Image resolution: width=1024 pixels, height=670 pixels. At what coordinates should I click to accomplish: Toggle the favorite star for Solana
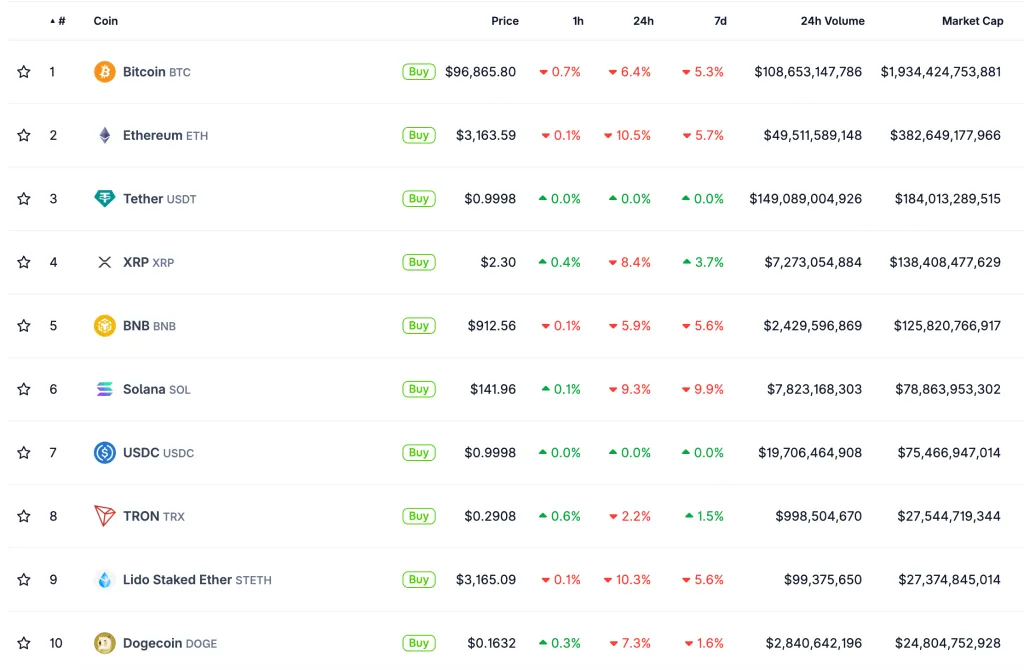tap(24, 389)
